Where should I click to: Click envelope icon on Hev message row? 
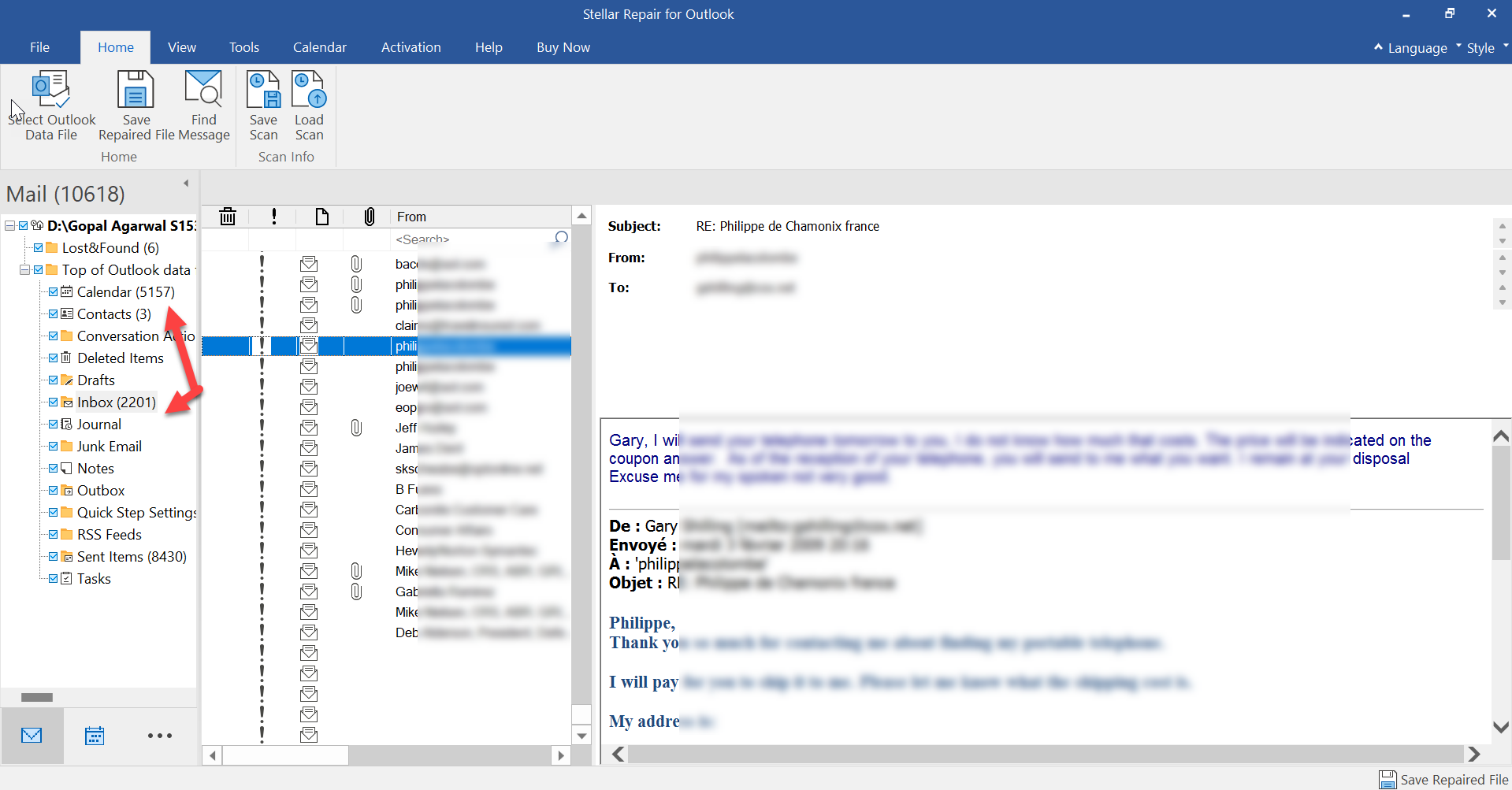coord(309,551)
